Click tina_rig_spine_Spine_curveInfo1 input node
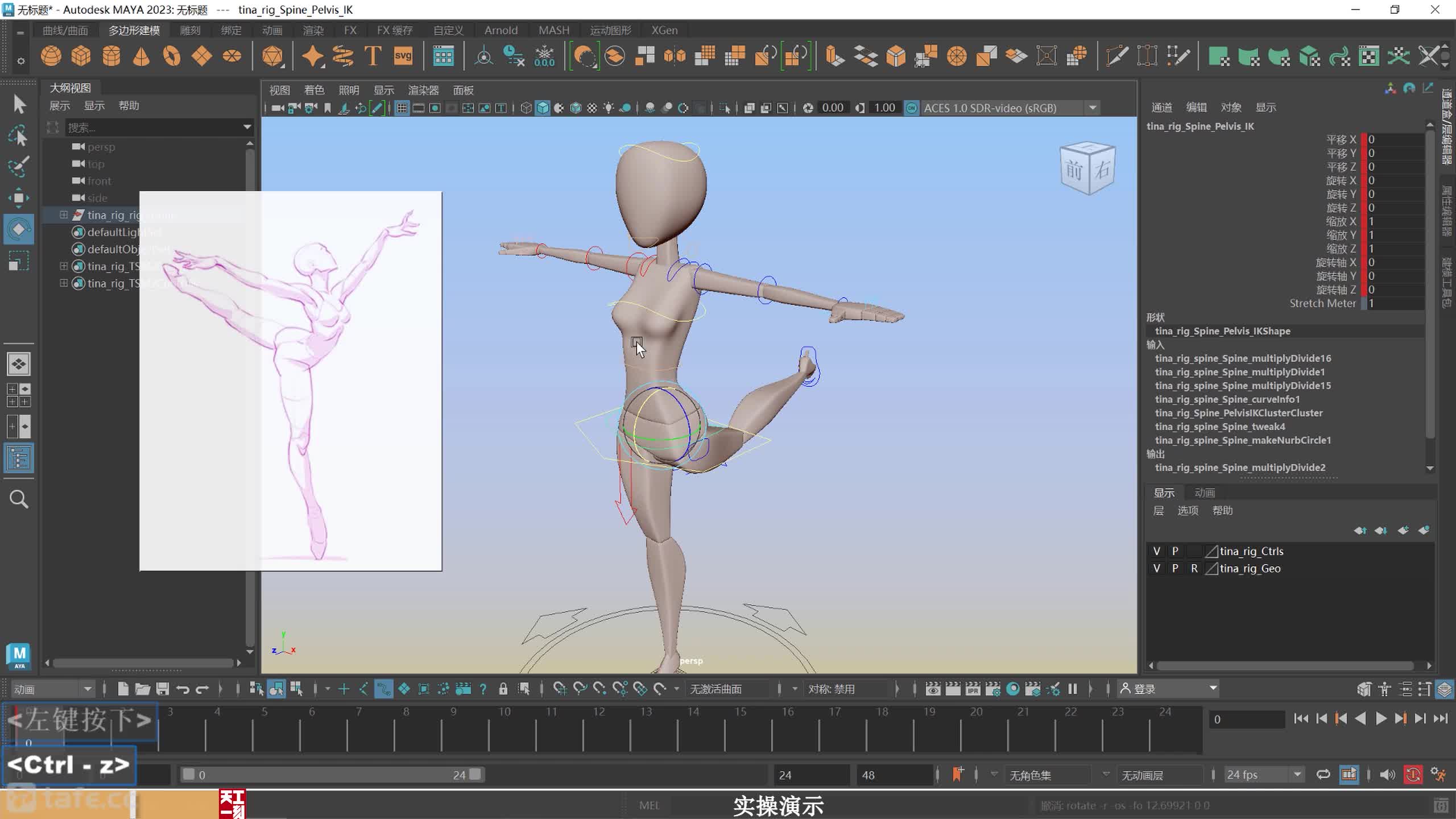This screenshot has height=819, width=1456. click(1227, 399)
